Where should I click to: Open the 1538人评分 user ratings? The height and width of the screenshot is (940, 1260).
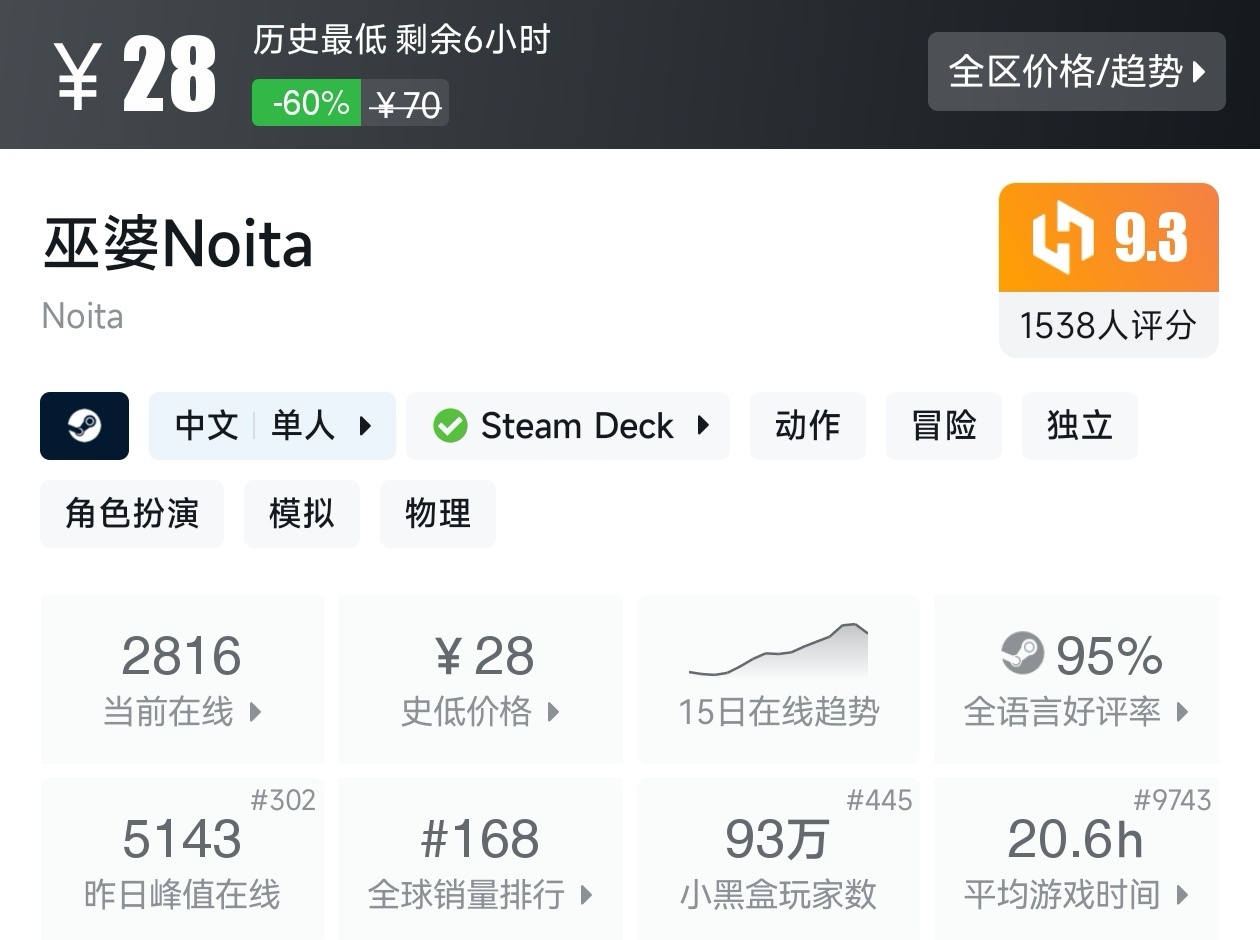(1108, 325)
